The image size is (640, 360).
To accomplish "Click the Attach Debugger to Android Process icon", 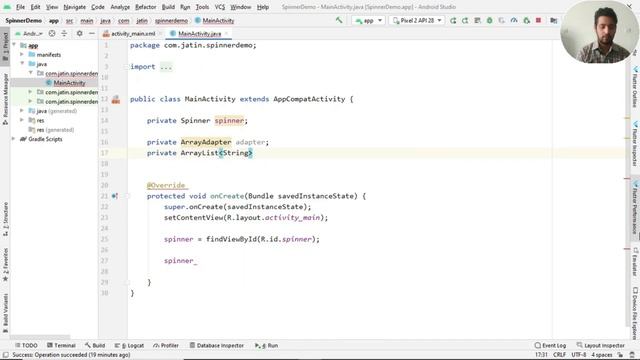I will click(x=527, y=20).
